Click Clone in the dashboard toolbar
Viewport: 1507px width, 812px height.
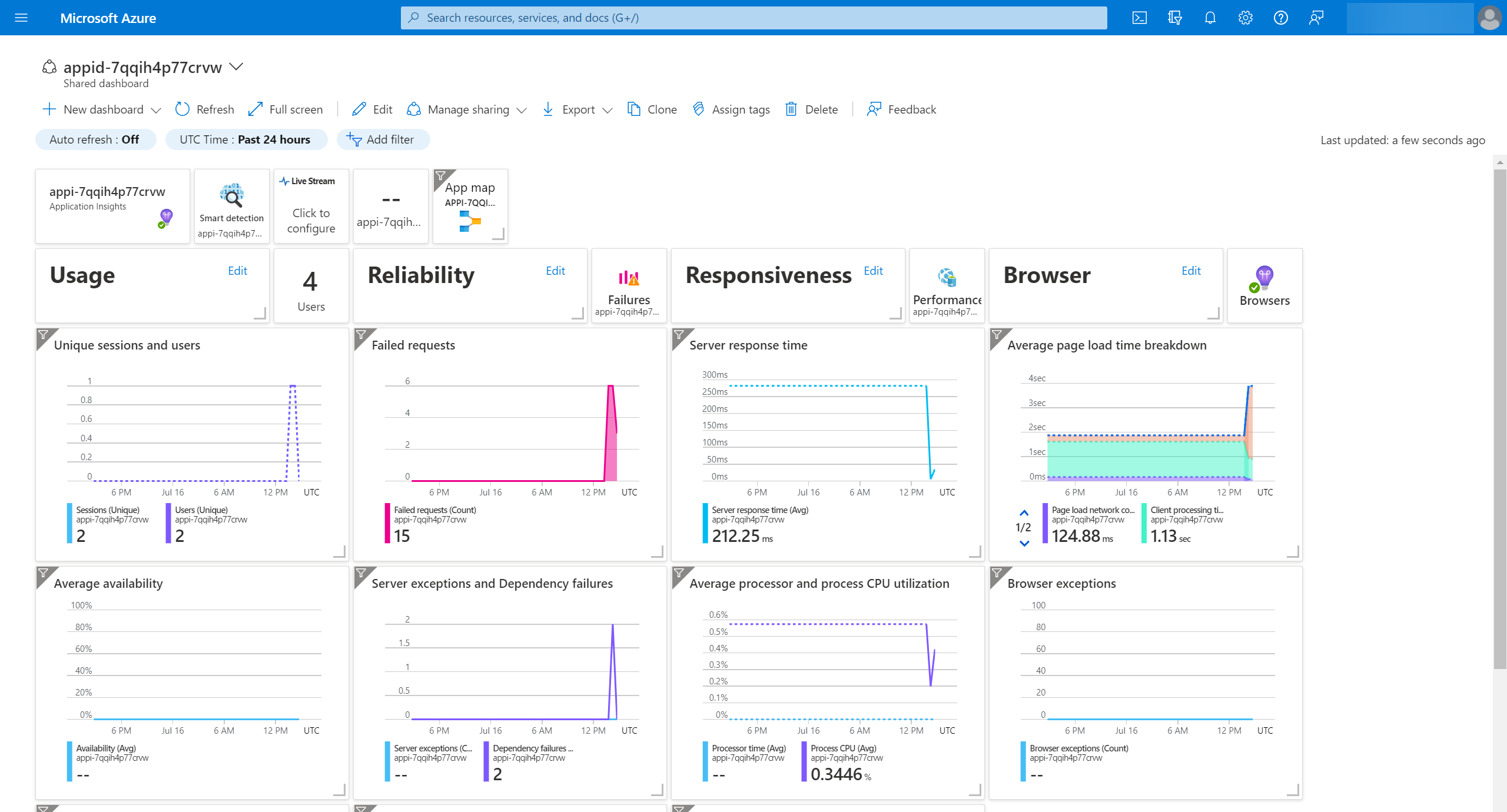[652, 109]
